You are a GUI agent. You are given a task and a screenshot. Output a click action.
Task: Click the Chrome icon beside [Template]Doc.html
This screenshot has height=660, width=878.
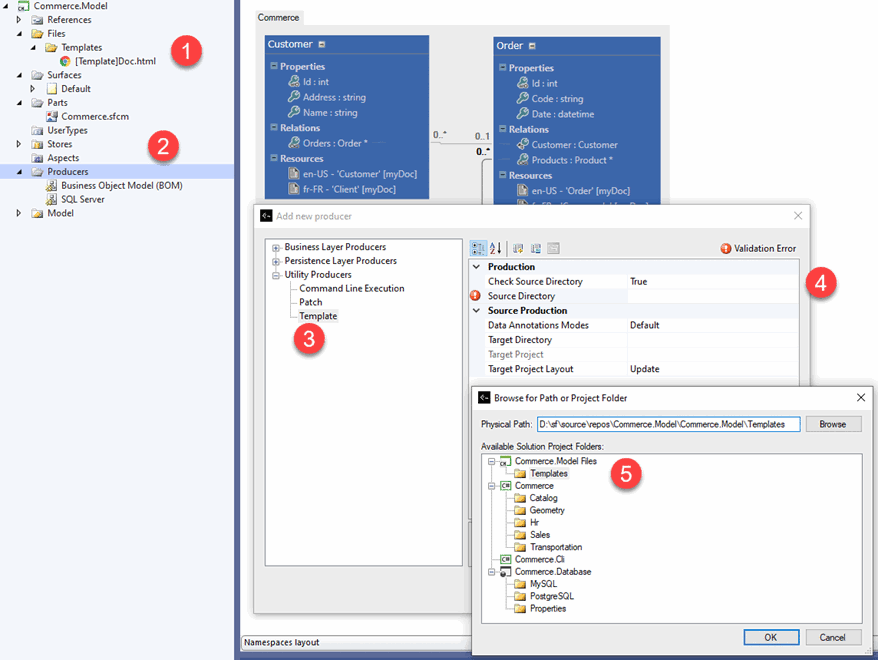click(65, 61)
